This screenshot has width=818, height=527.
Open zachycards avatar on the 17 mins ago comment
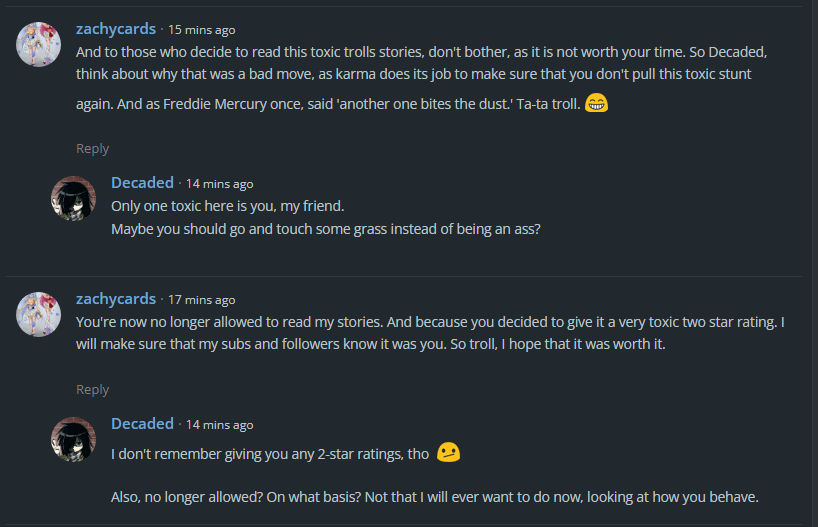(x=41, y=314)
